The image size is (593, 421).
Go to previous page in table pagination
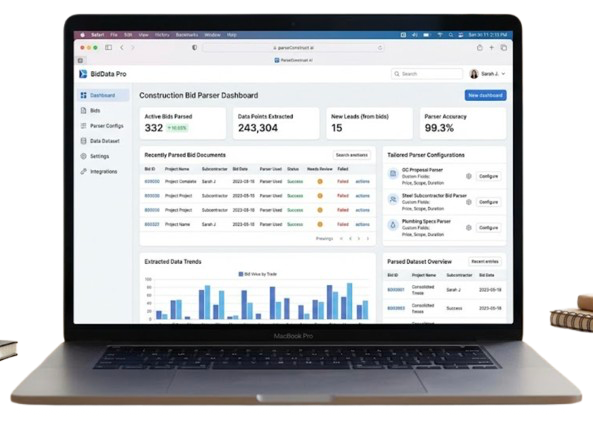point(350,239)
